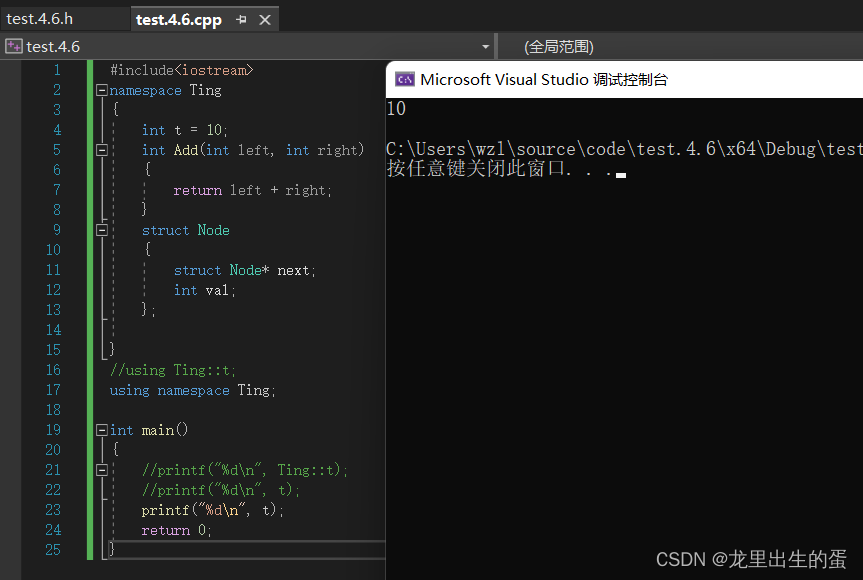Switch to the test.4.6.h tab
Viewport: 863px width, 580px height.
[40, 19]
